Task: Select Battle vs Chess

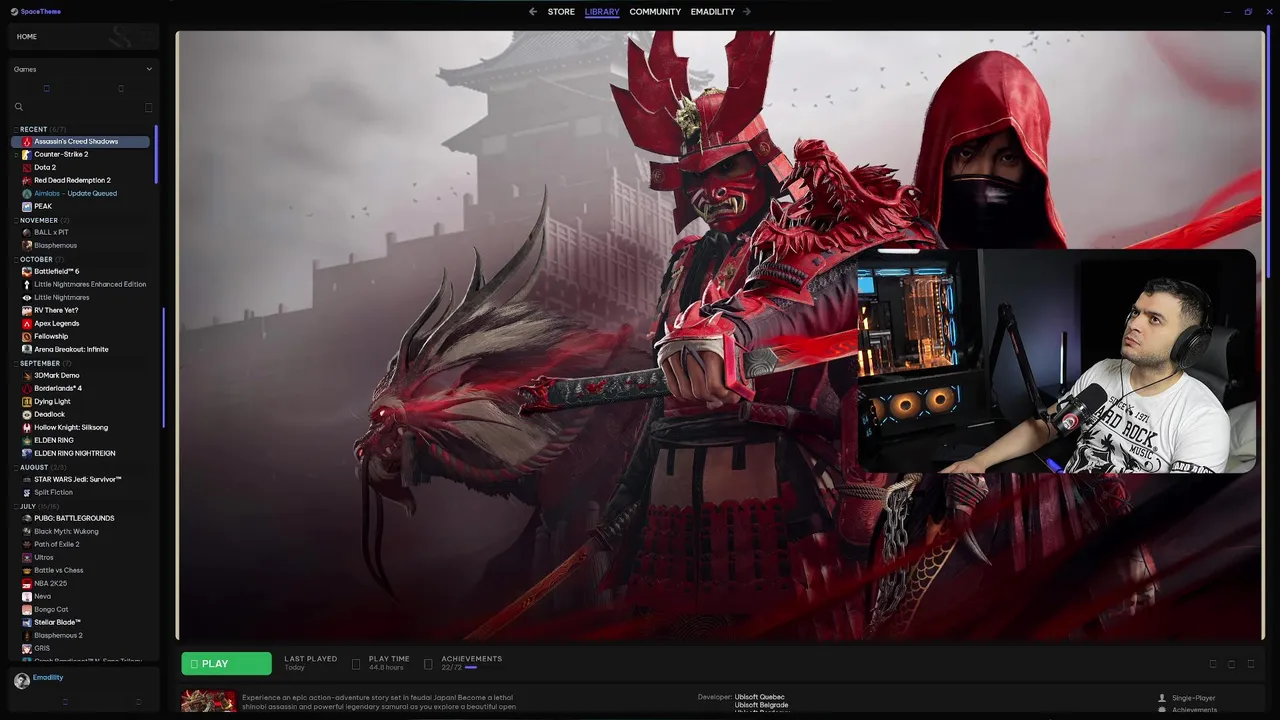Action: point(59,571)
